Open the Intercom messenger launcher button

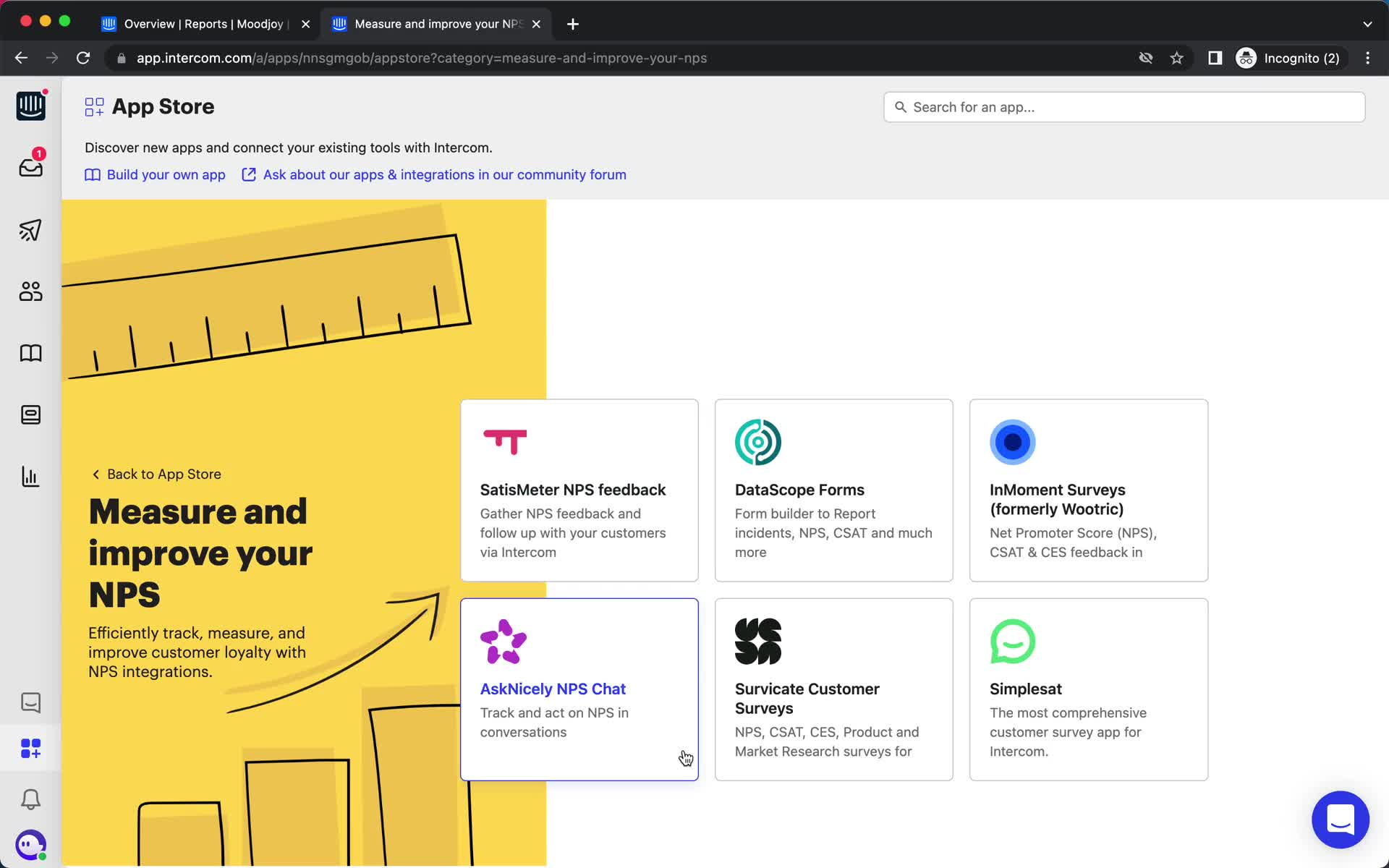point(1341,820)
